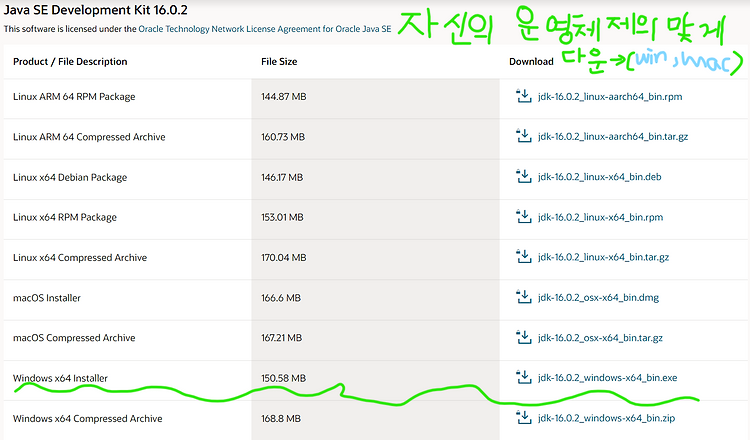Download jdk-16.0.2_osx-x64_bin.dmg file link

(598, 297)
